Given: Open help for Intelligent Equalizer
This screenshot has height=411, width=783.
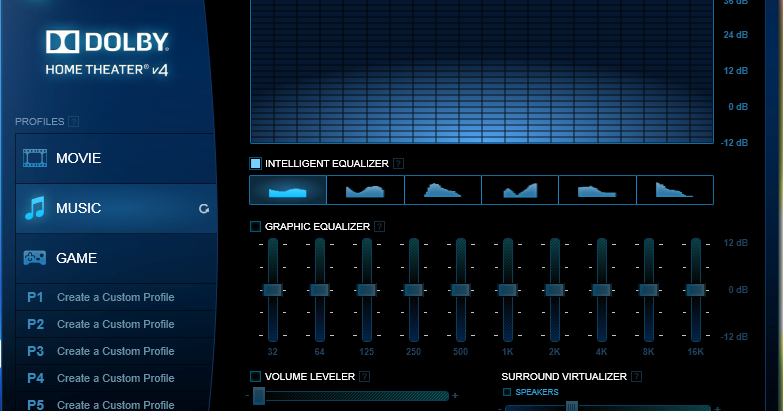Looking at the screenshot, I should 398,163.
